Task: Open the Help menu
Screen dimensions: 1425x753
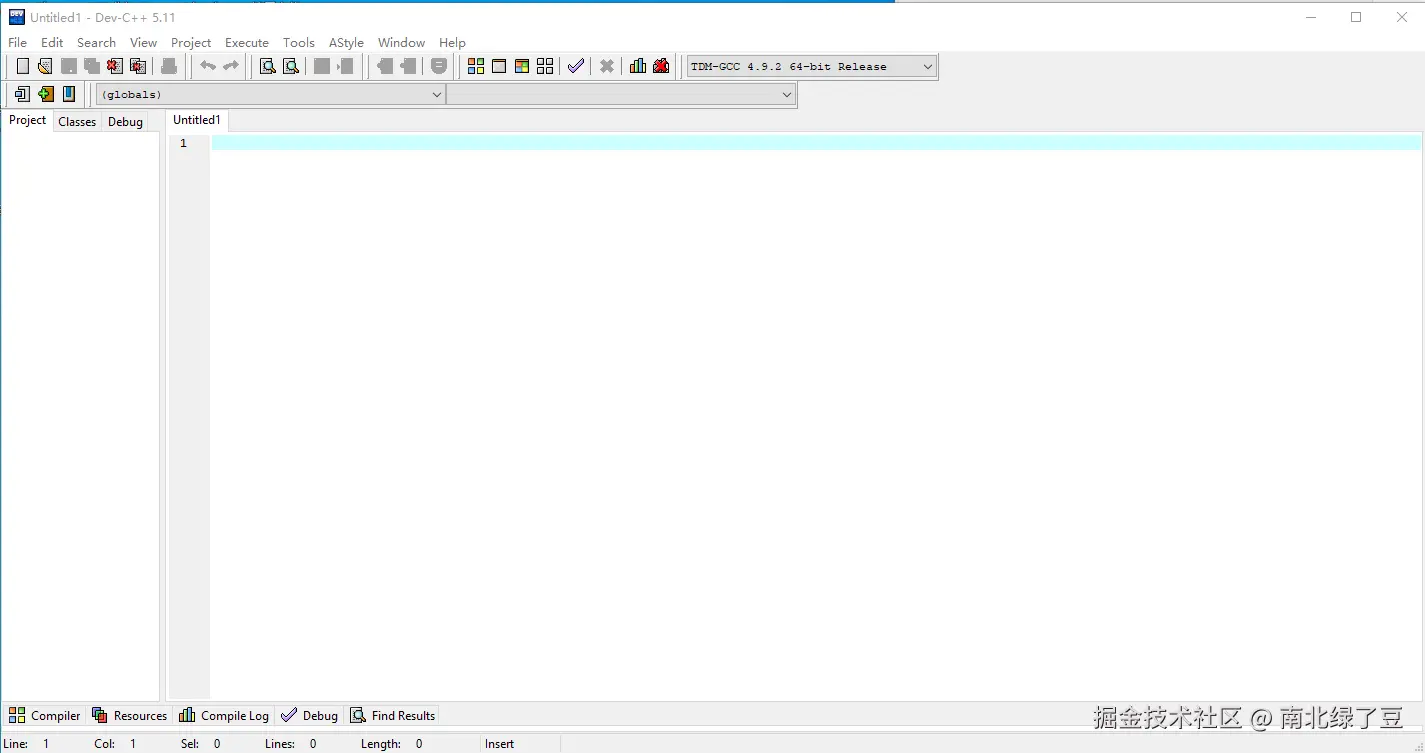Action: [452, 42]
